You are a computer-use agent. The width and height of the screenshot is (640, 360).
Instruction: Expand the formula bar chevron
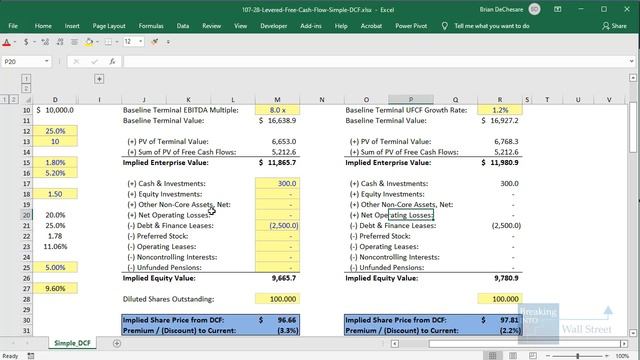(631, 61)
